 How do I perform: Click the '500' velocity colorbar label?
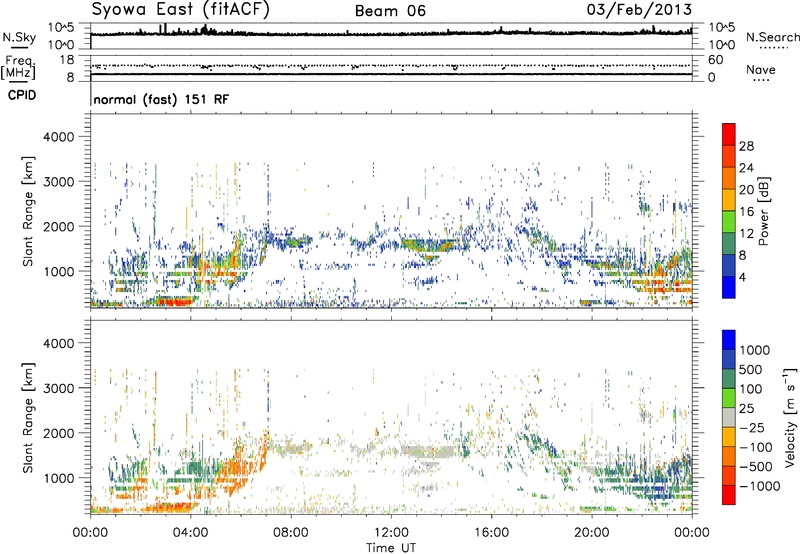pyautogui.click(x=751, y=369)
